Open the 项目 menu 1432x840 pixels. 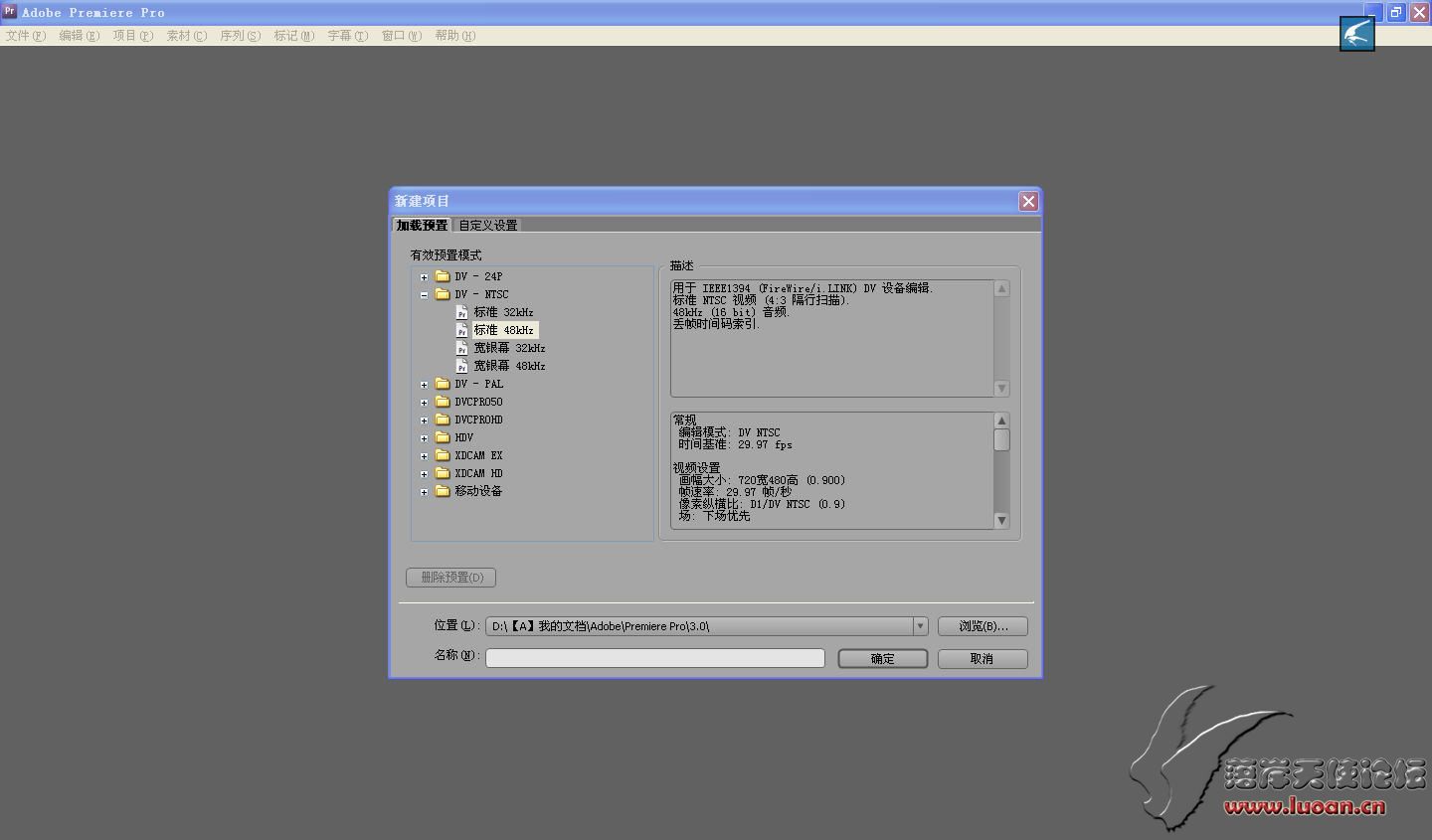(133, 36)
